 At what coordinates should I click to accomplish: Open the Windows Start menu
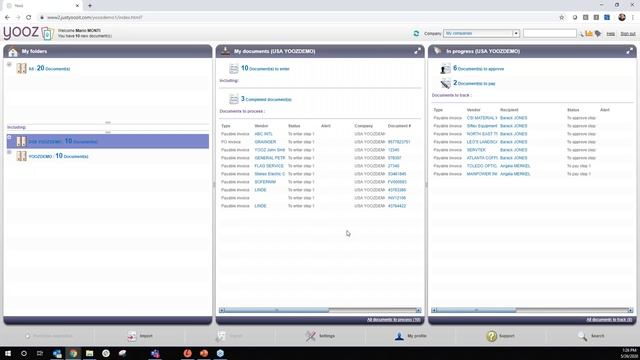pyautogui.click(x=7, y=353)
